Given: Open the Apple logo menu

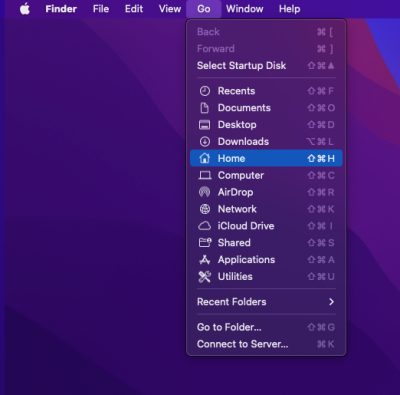Looking at the screenshot, I should point(25,9).
